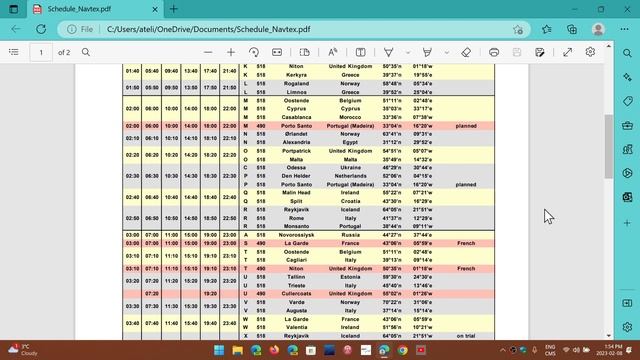Screen dimensions: 640x360
Task: Open PDF viewer settings gear
Action: click(x=590, y=52)
